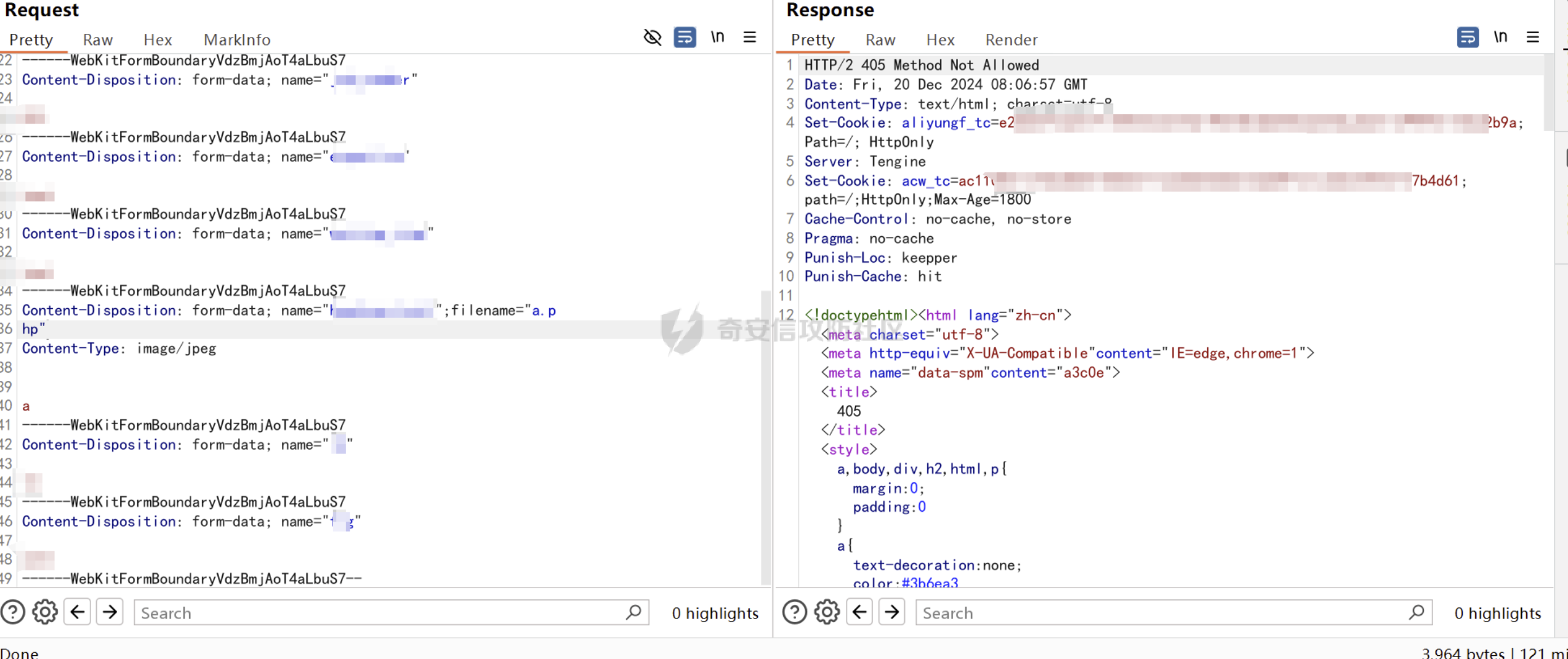Go to previous match in Response search
1568x659 pixels.
pos(859,612)
